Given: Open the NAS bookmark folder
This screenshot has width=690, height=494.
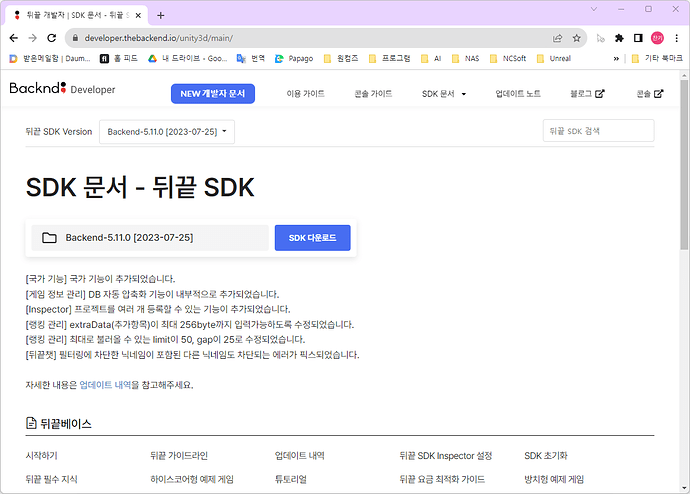Looking at the screenshot, I should pos(466,59).
